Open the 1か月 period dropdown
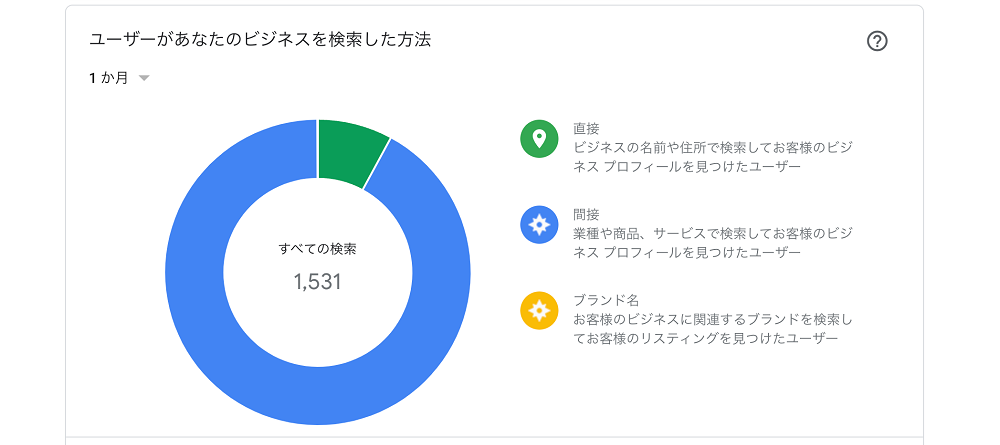 119,78
